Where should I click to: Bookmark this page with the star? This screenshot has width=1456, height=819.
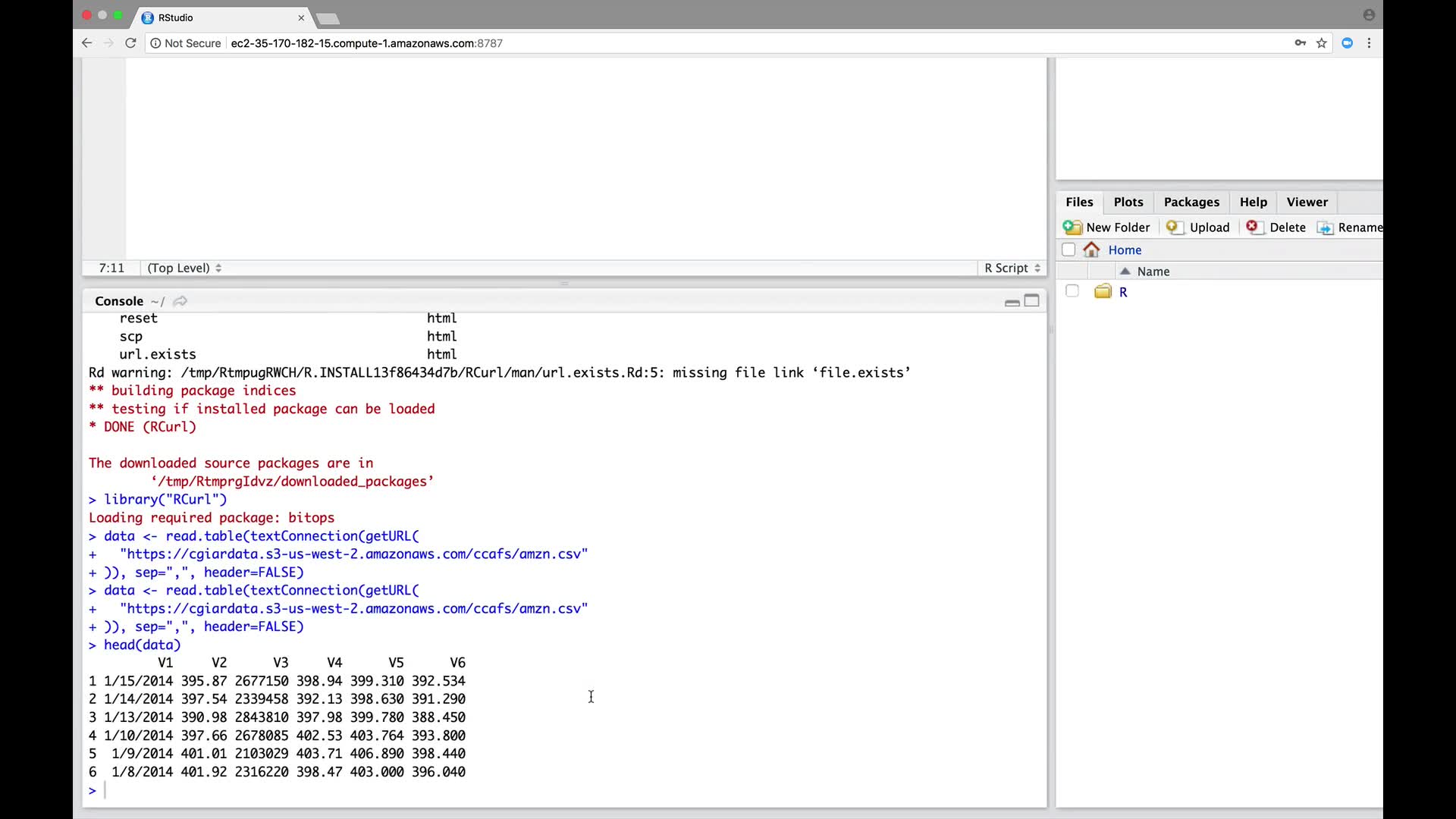1322,43
